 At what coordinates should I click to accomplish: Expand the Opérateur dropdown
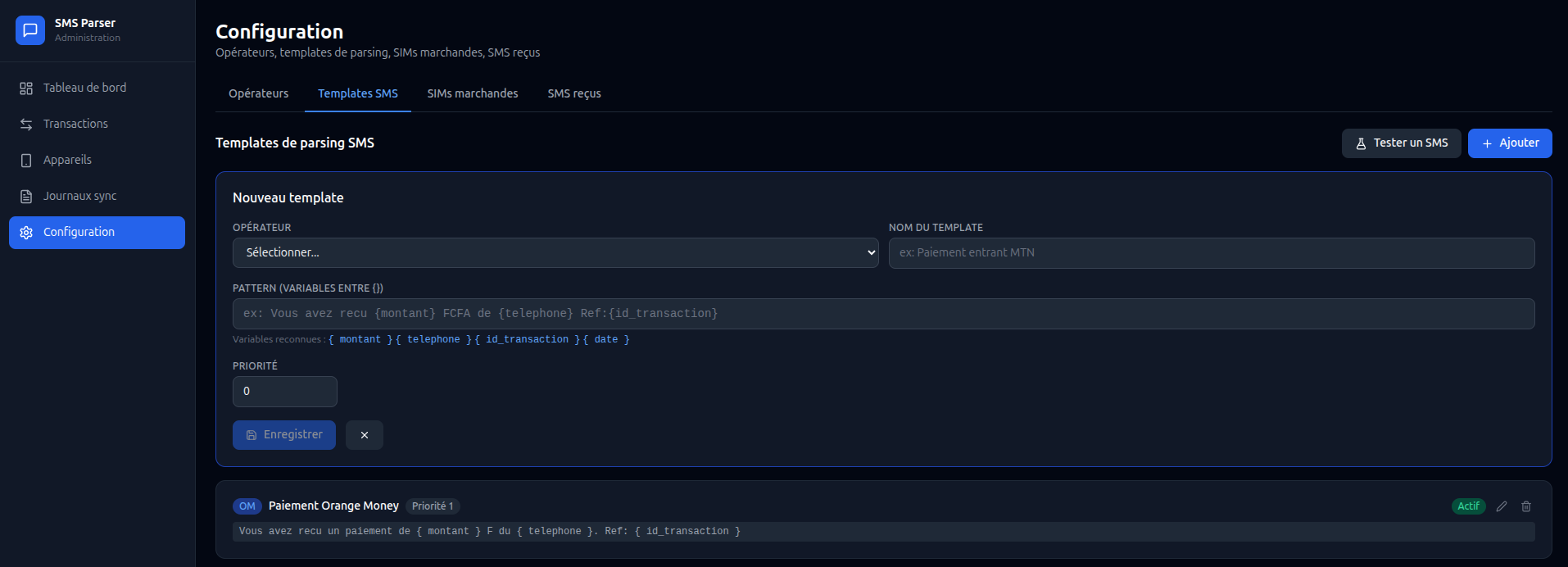pyautogui.click(x=555, y=253)
